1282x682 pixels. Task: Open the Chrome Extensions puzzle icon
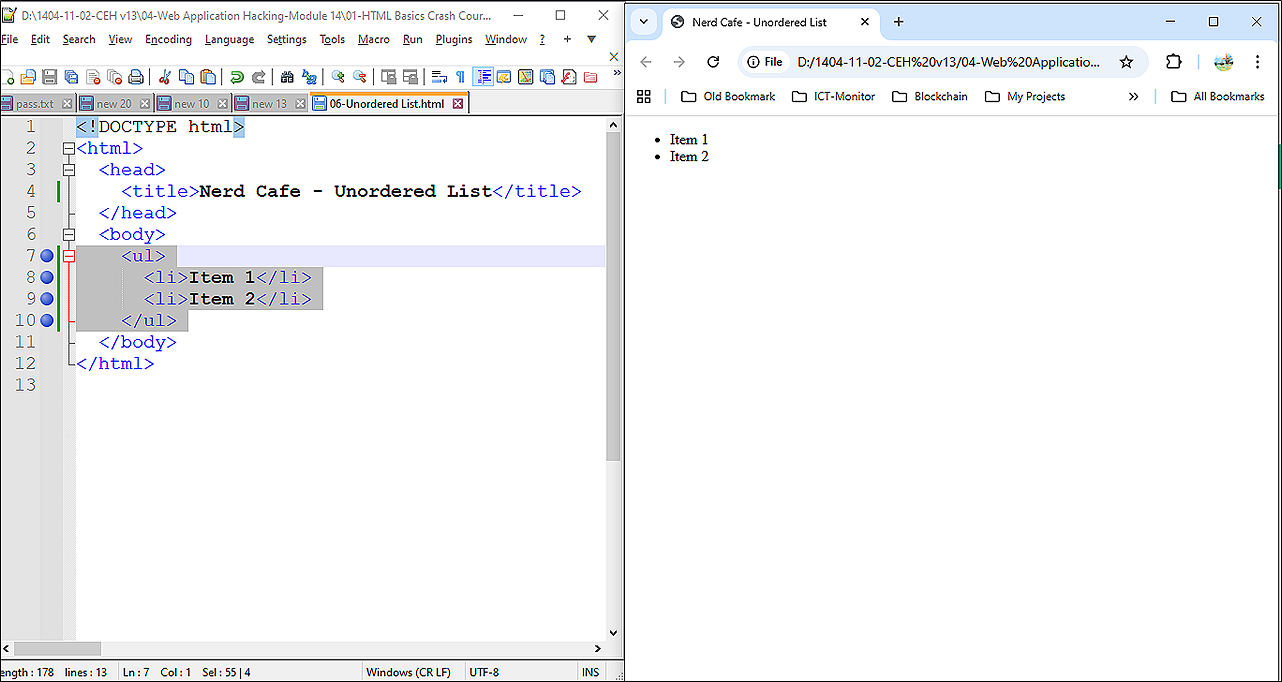pos(1174,62)
